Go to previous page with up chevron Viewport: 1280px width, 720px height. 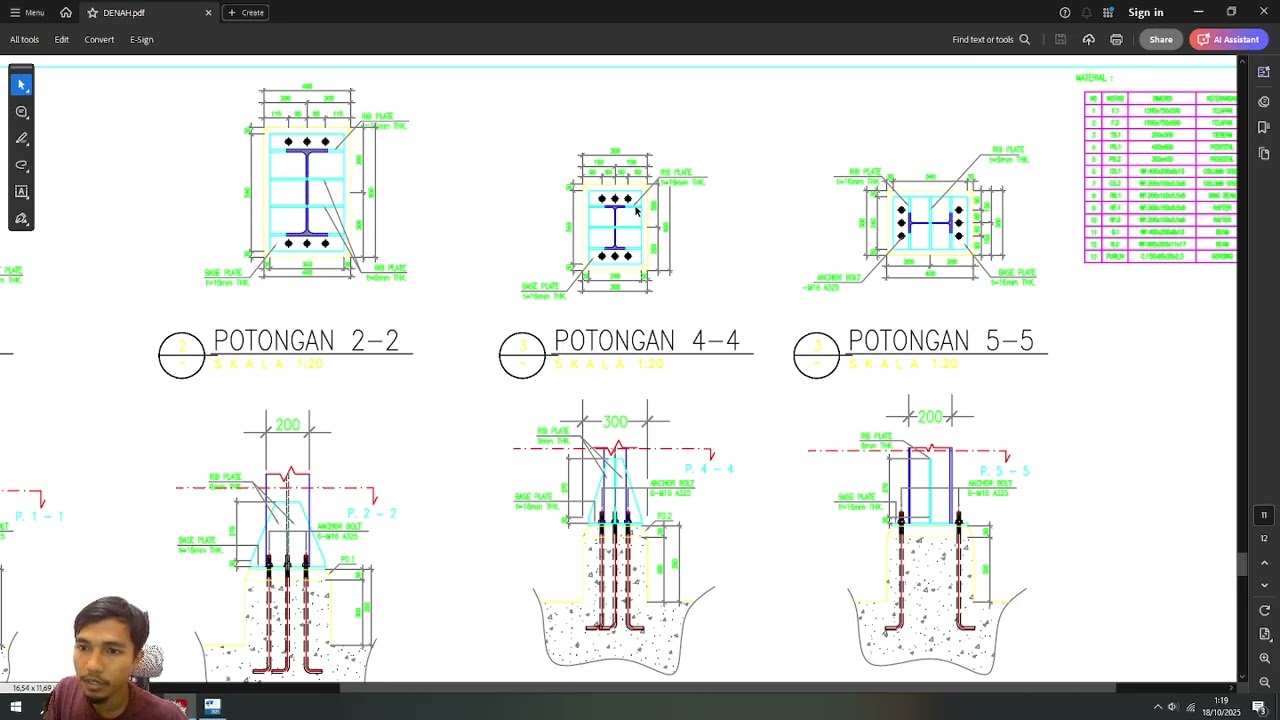[x=1264, y=563]
